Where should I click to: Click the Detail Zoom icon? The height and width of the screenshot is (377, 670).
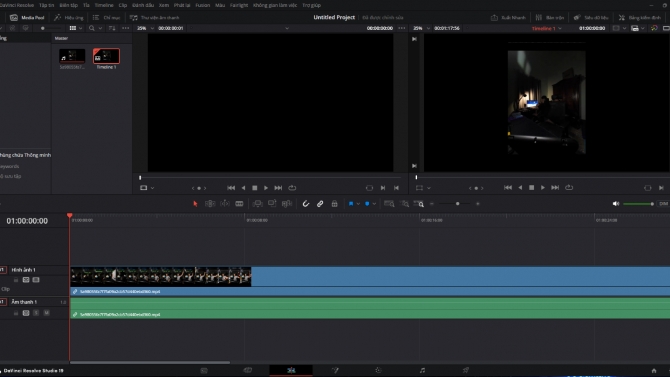click(x=404, y=204)
